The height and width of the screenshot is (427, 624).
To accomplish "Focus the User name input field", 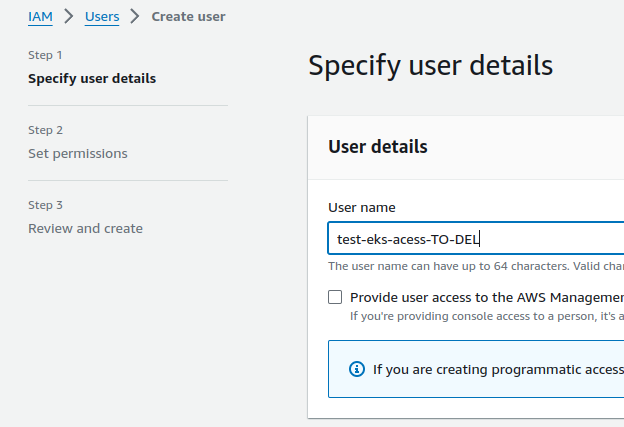I will click(x=476, y=238).
